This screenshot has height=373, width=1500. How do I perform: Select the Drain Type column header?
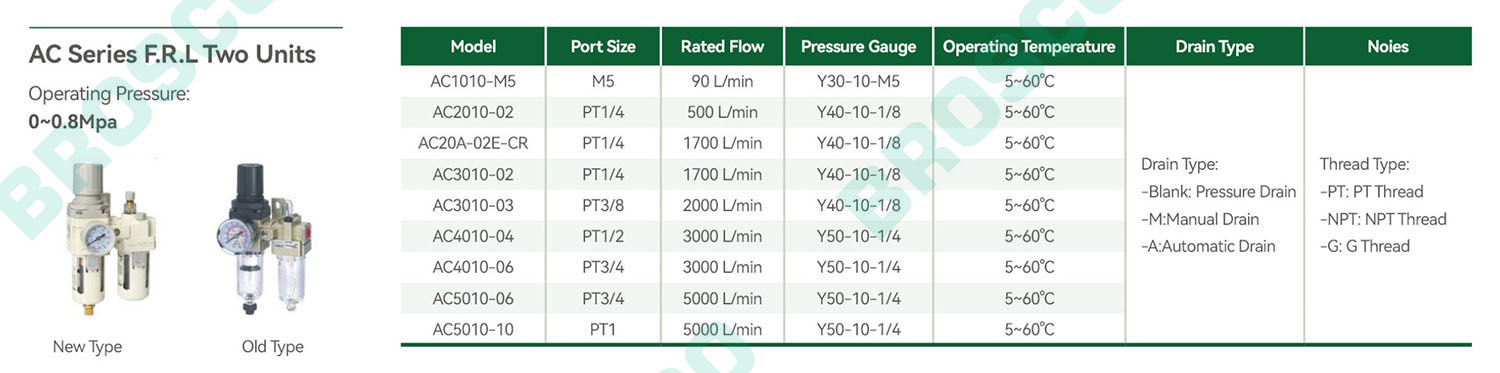[x=1214, y=46]
